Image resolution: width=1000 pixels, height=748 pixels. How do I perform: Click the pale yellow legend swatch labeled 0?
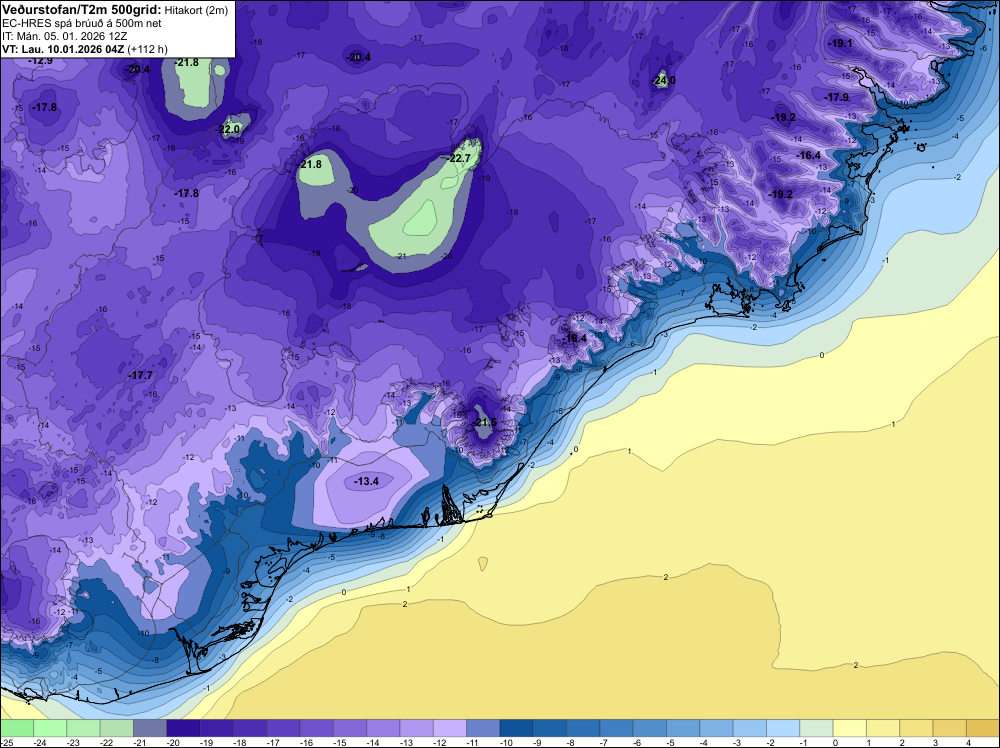849,728
